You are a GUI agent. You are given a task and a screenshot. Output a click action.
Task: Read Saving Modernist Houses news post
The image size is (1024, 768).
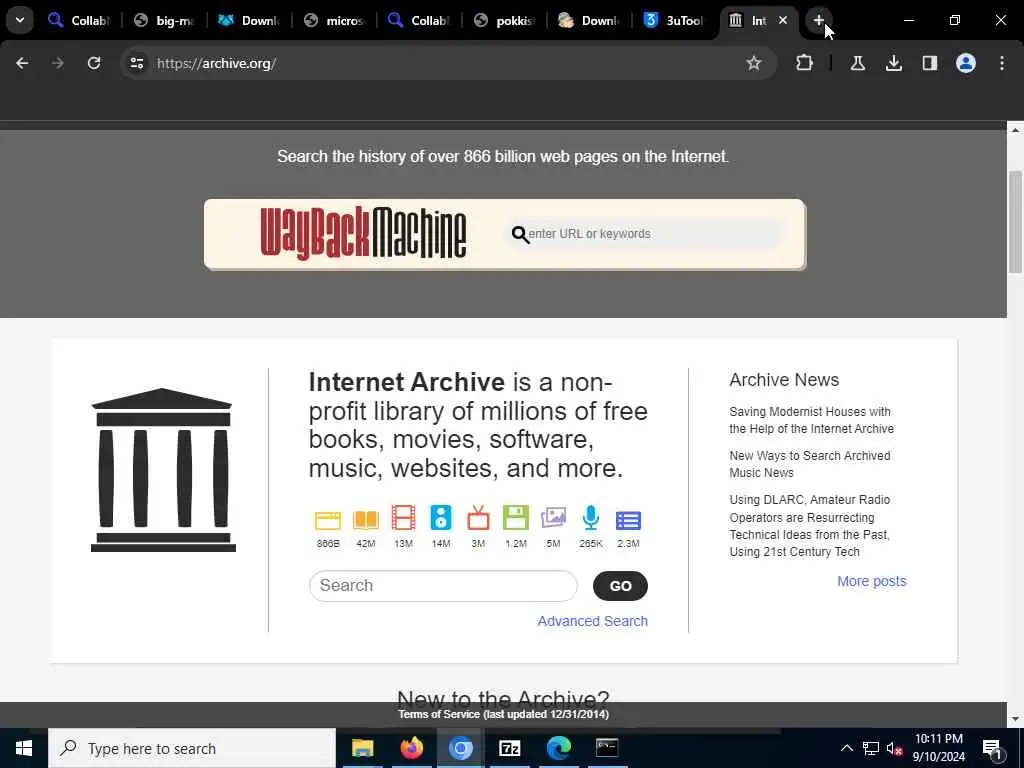(811, 420)
